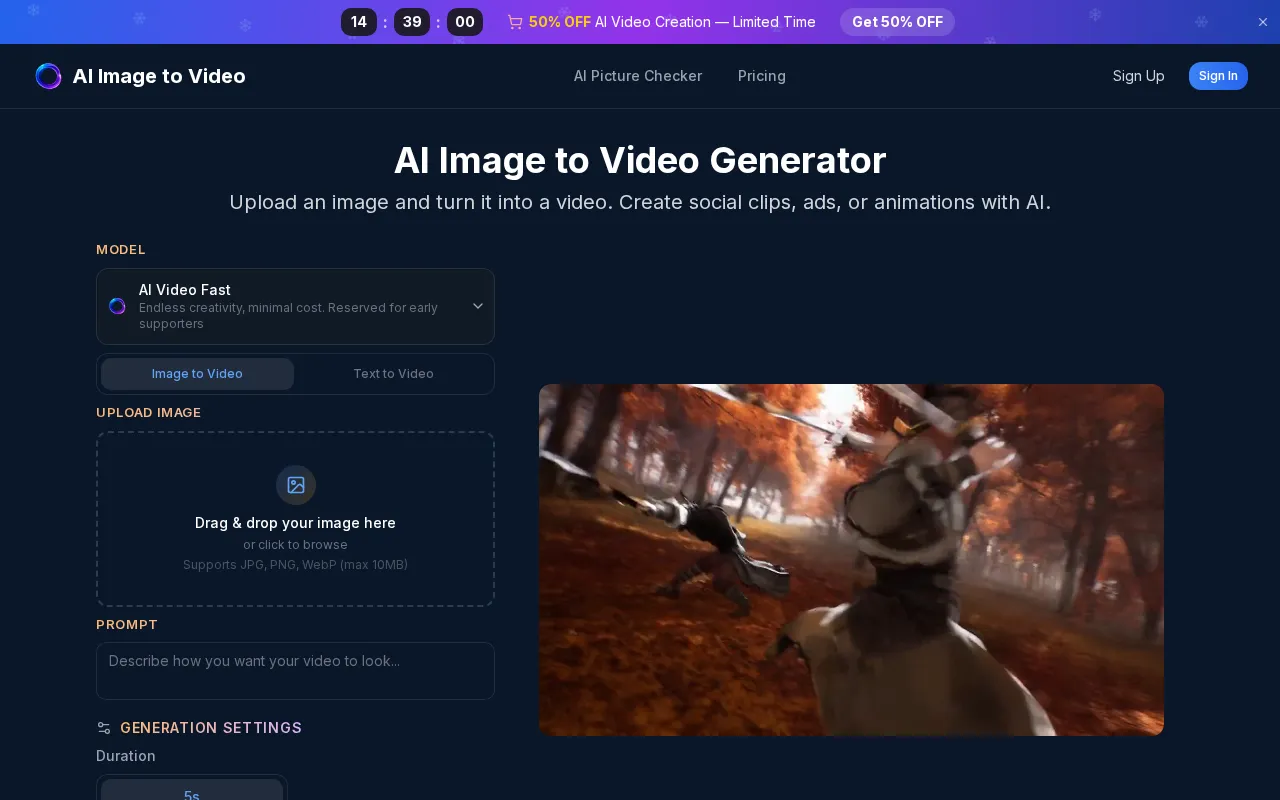
Task: Click the image upload icon
Action: point(296,485)
